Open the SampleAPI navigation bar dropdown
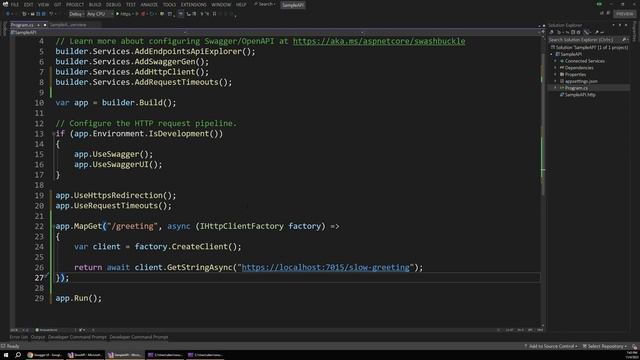Image resolution: width=640 pixels, height=360 pixels. 98,32
